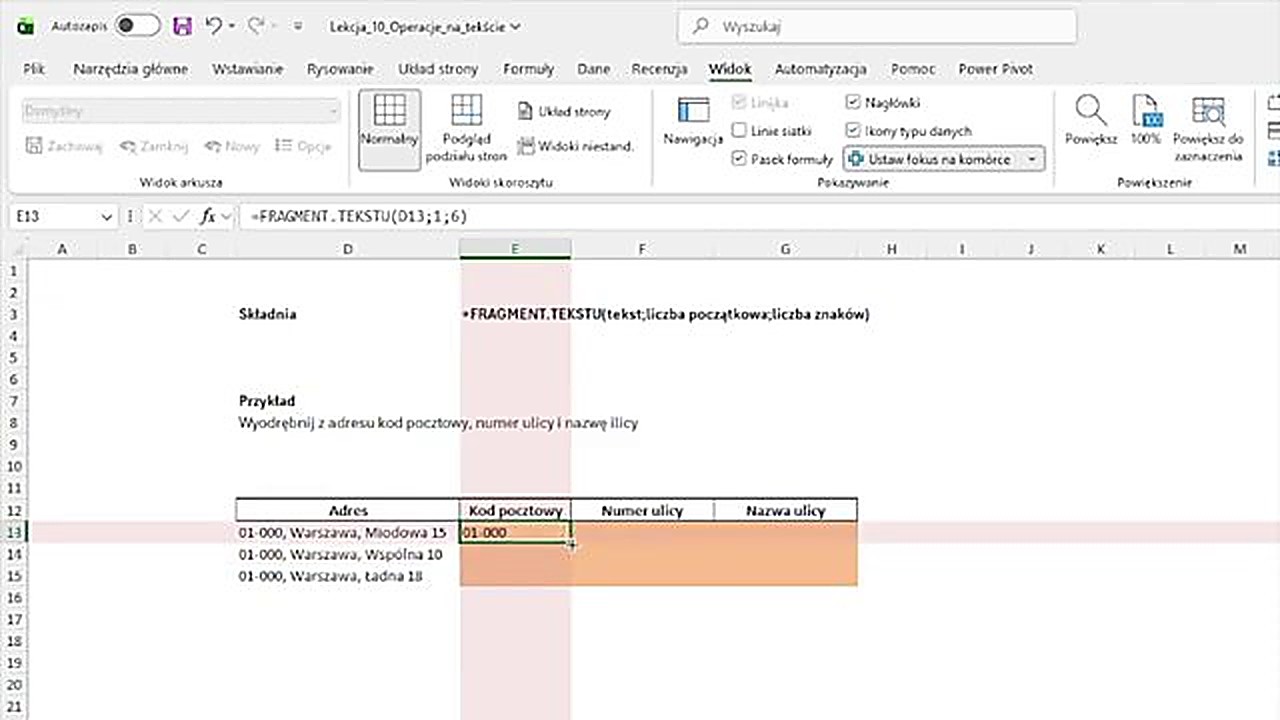Open the file name Lekcja_10 dropdown
1280x720 pixels.
click(x=425, y=27)
